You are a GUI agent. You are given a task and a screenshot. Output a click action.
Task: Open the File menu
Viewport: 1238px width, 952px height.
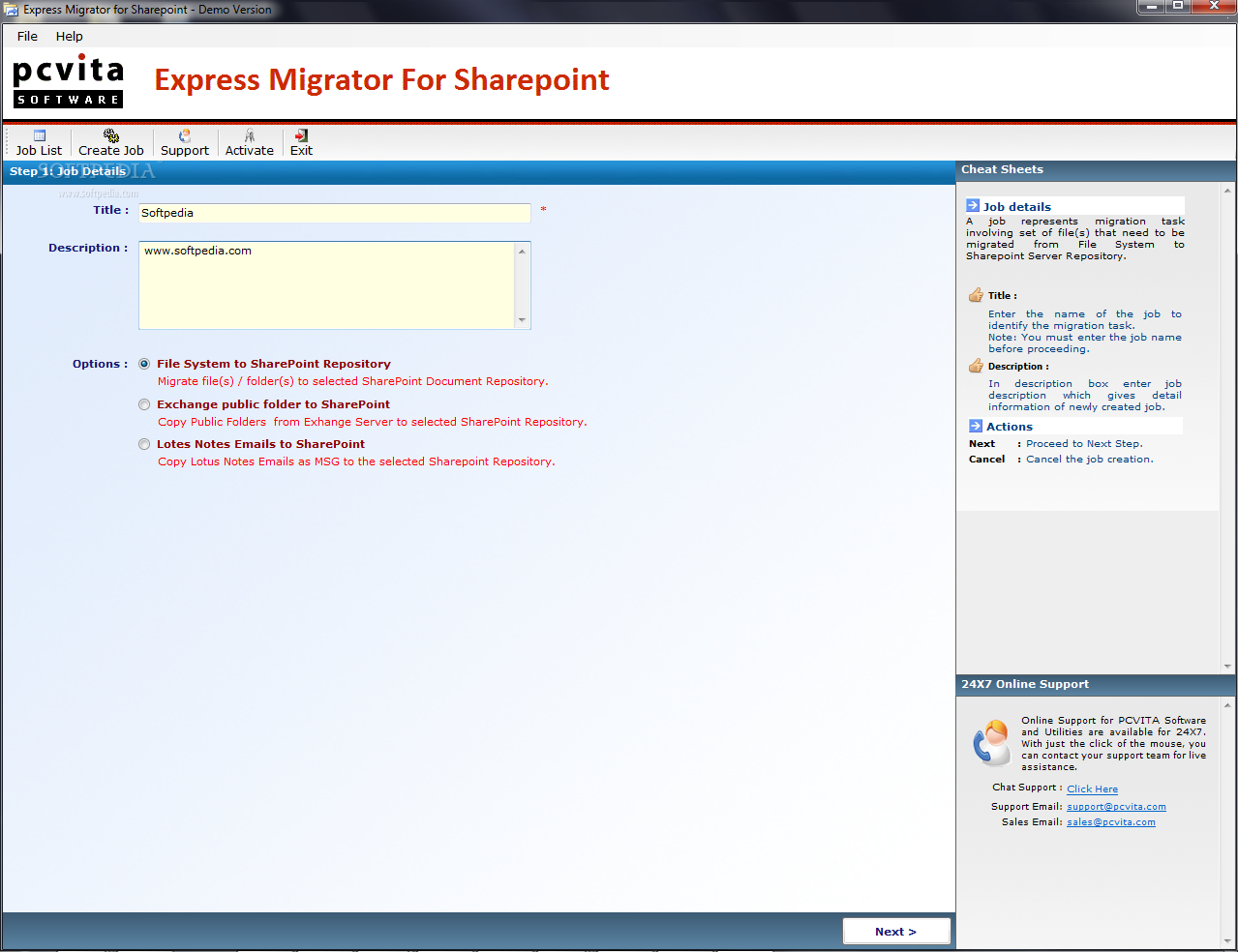point(27,36)
